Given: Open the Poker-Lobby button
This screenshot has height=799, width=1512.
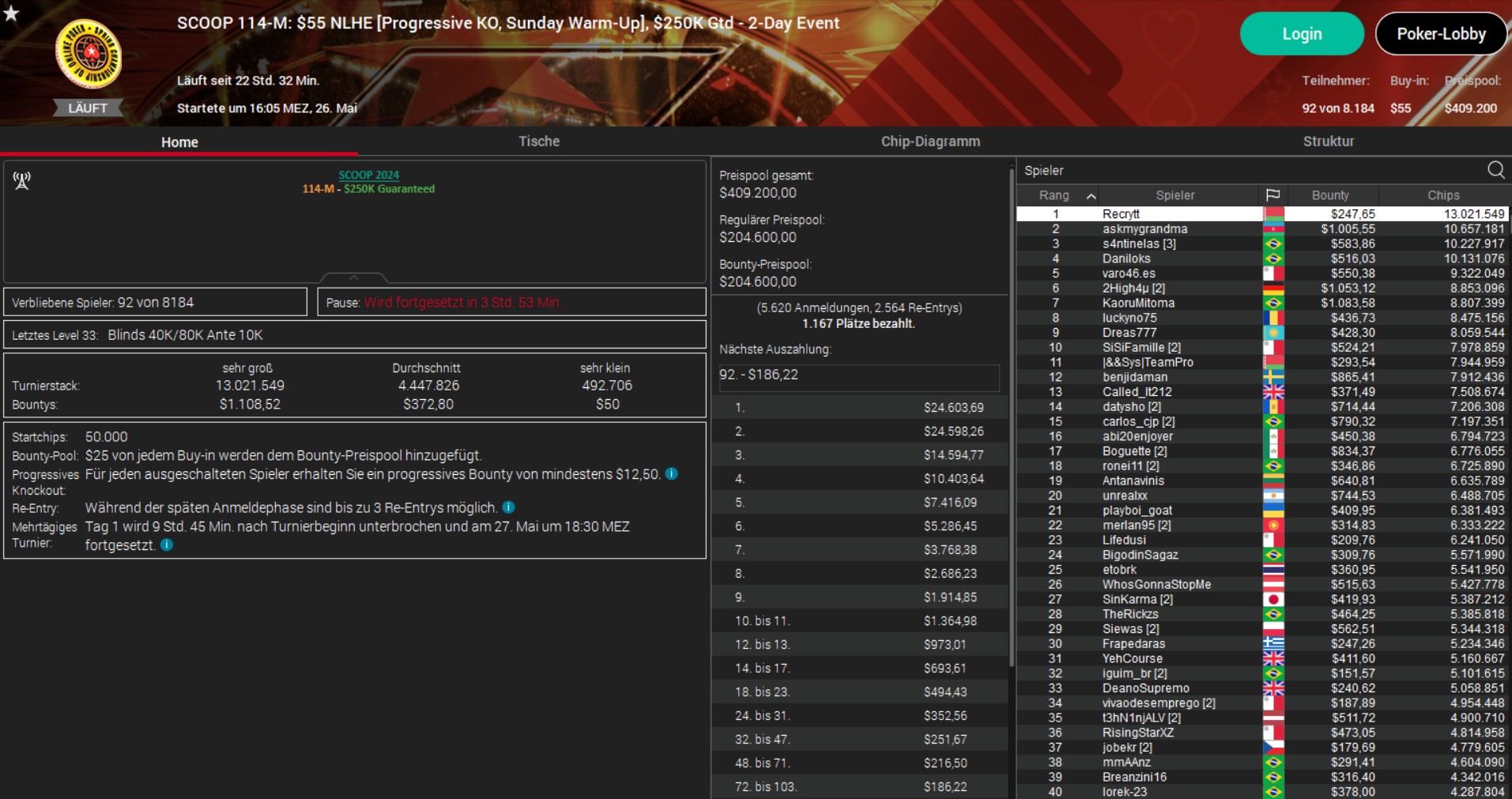Looking at the screenshot, I should click(x=1441, y=34).
